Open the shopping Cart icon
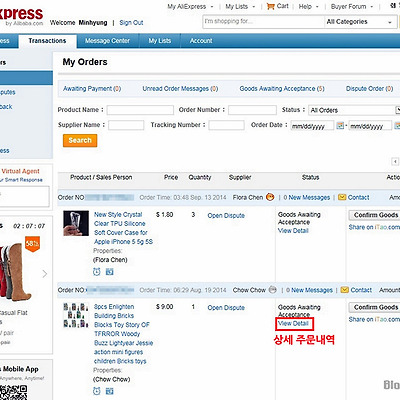The height and width of the screenshot is (400, 400). coord(270,6)
